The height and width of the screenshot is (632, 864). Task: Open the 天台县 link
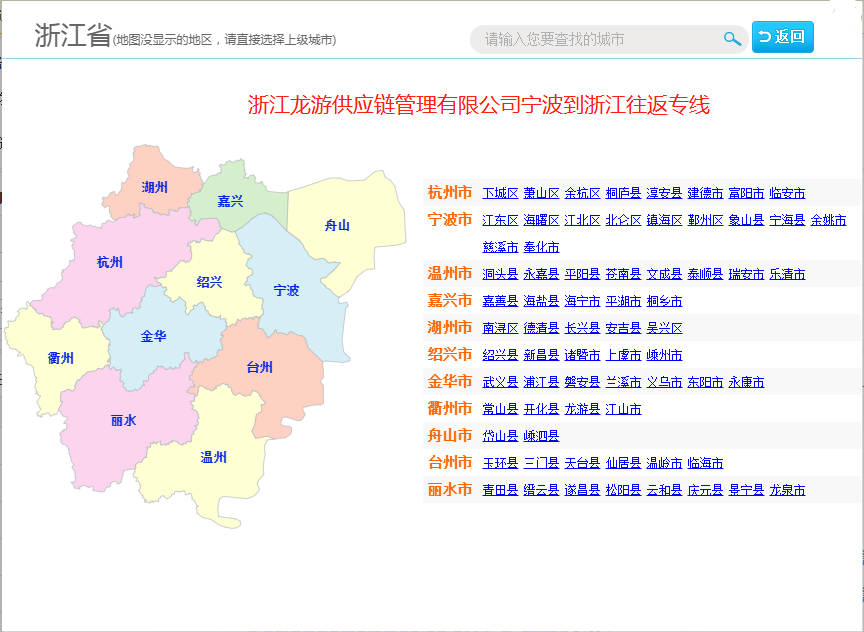582,463
